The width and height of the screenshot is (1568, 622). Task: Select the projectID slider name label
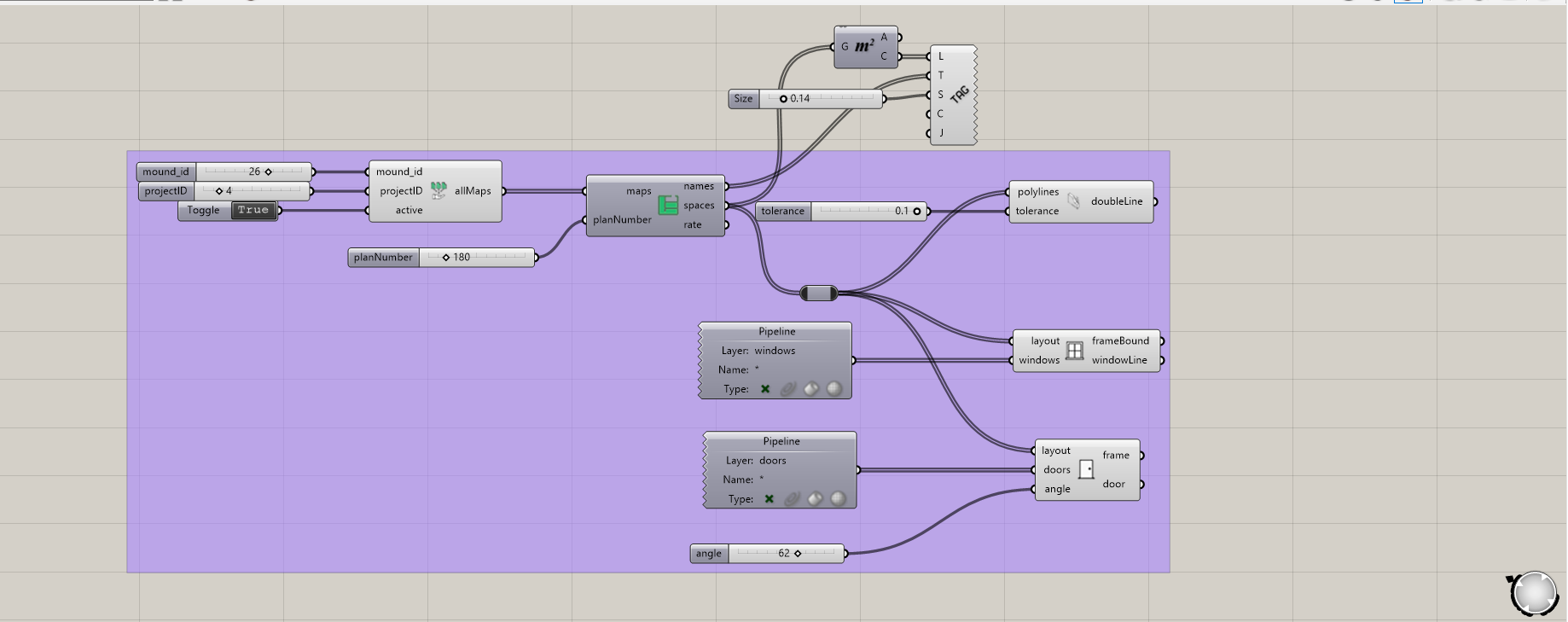(x=166, y=191)
